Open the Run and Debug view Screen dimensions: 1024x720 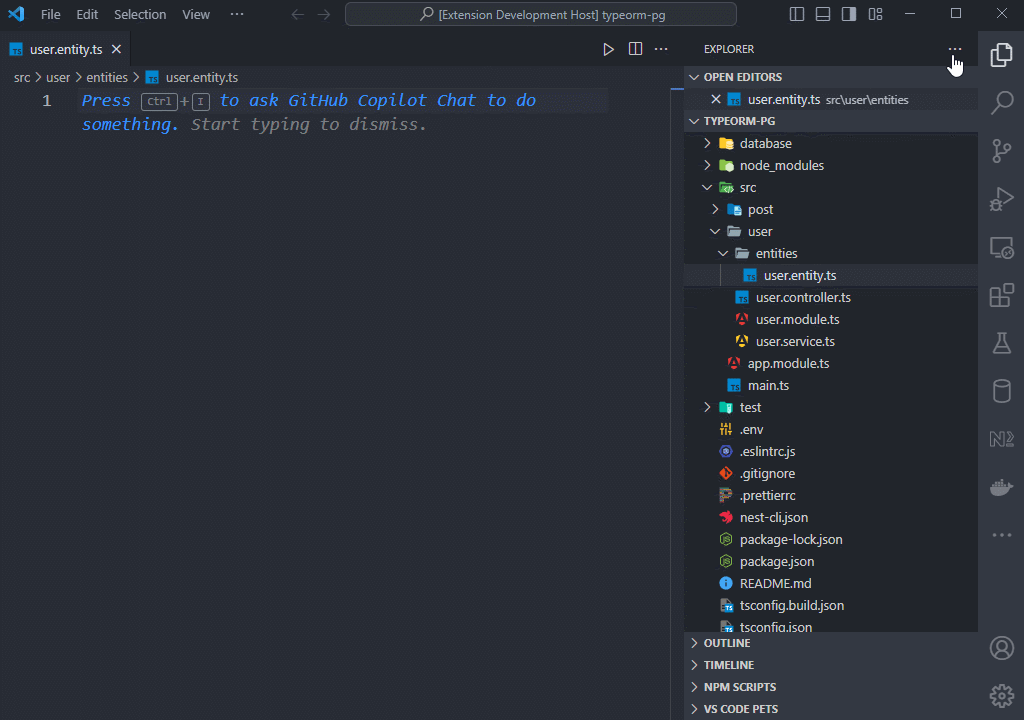[x=1001, y=199]
